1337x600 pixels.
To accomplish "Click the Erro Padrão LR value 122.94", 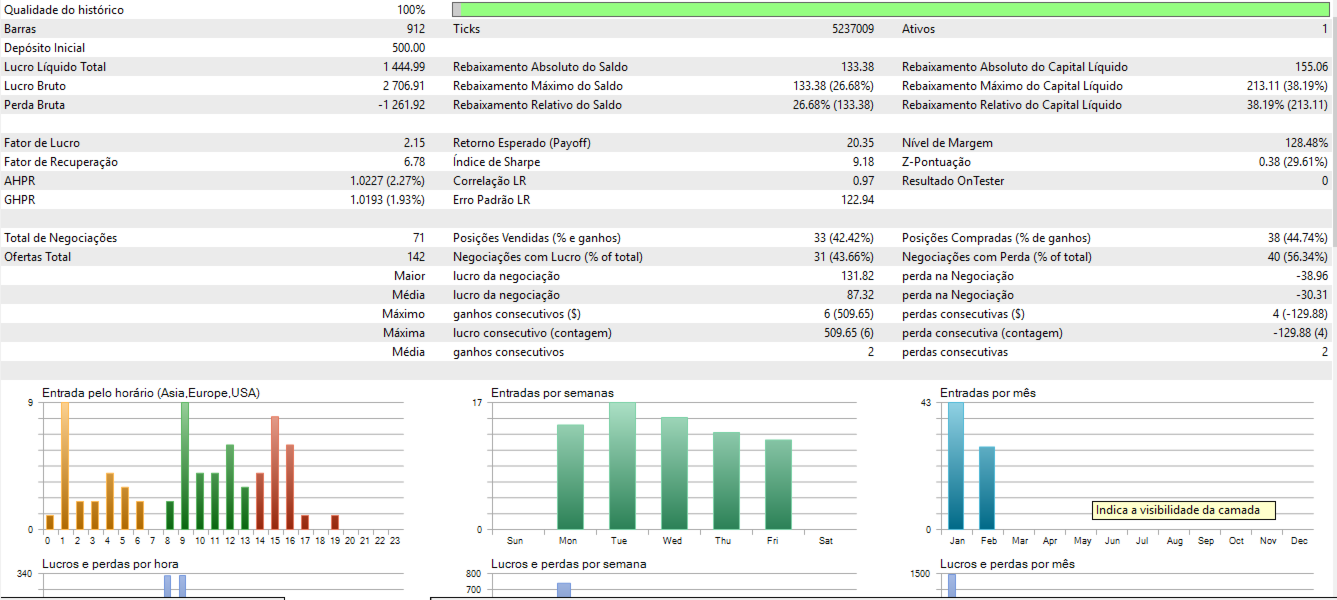I will pyautogui.click(x=858, y=200).
